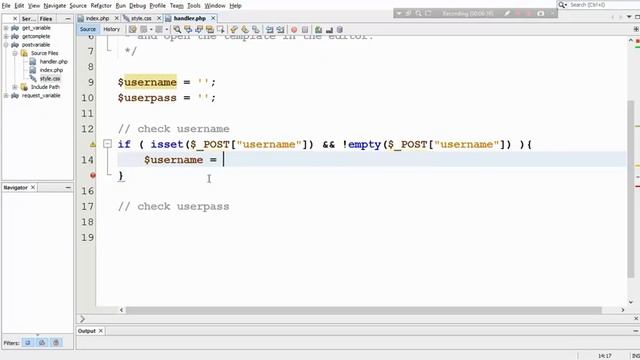
Task: Click the red error icon in gutter
Action: (x=93, y=175)
